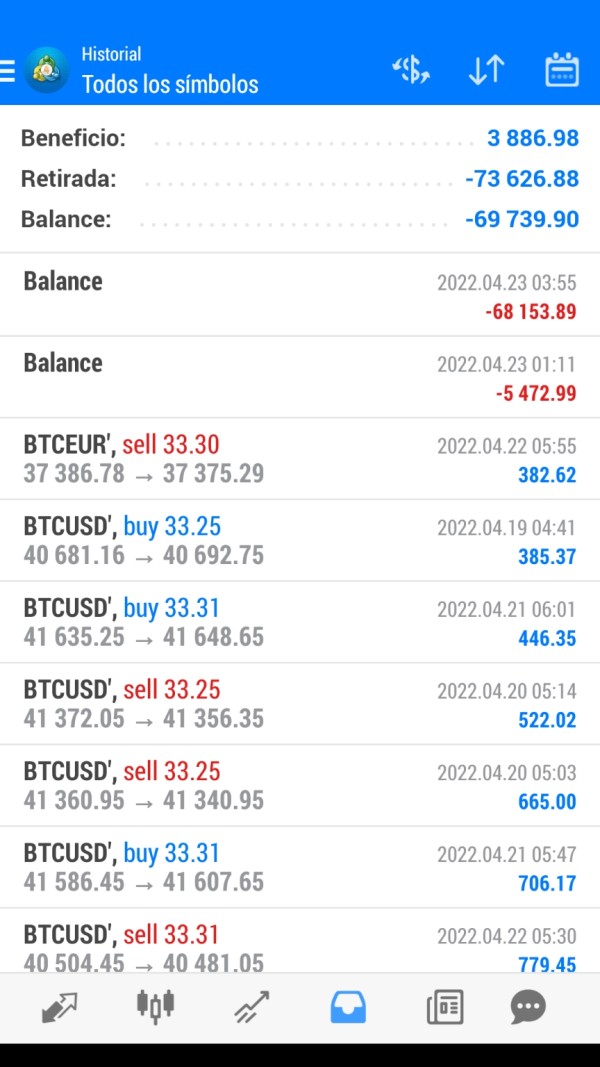
Task: Select the History inbox tab
Action: pos(348,1007)
